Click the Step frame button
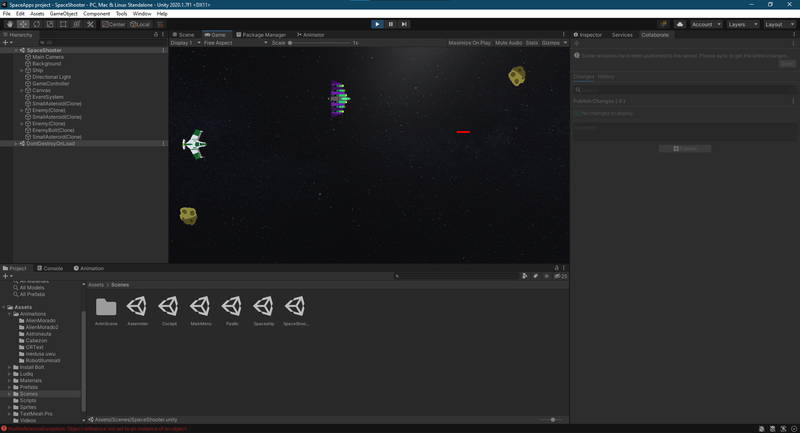 404,23
